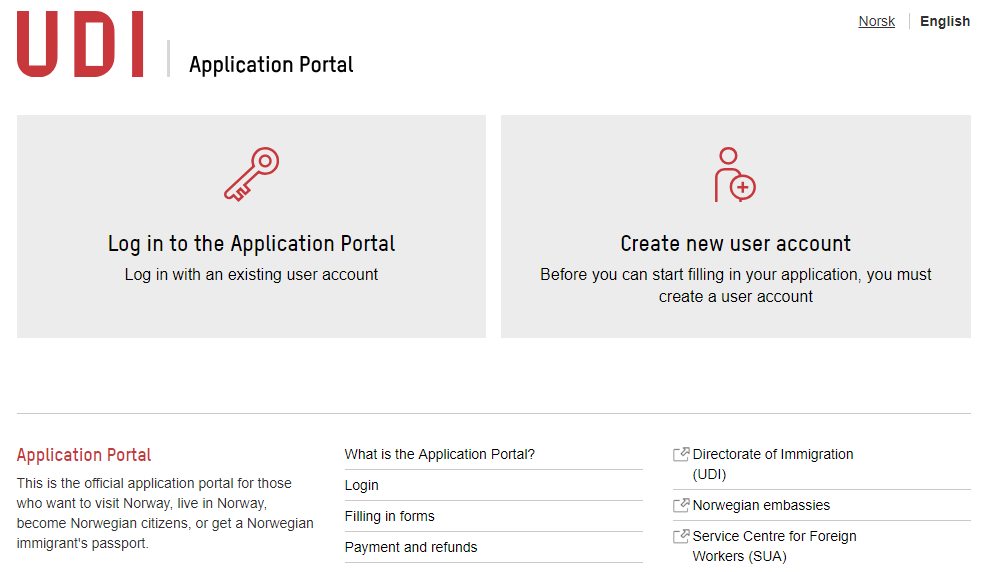Image resolution: width=983 pixels, height=572 pixels.
Task: Visit Directorate of Immigration (UDI) link
Action: point(772,464)
